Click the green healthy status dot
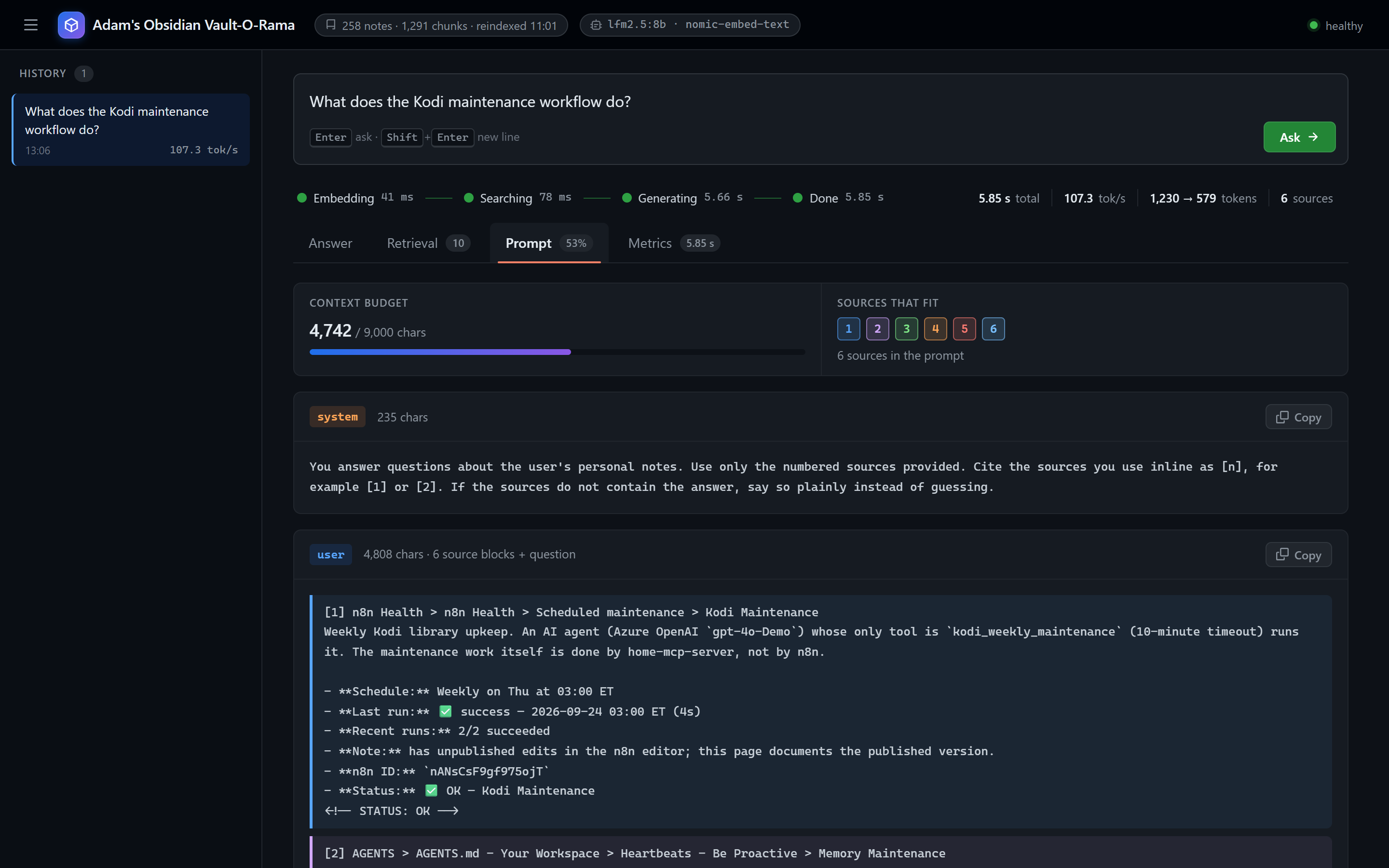Viewport: 1389px width, 868px height. pos(1313,25)
